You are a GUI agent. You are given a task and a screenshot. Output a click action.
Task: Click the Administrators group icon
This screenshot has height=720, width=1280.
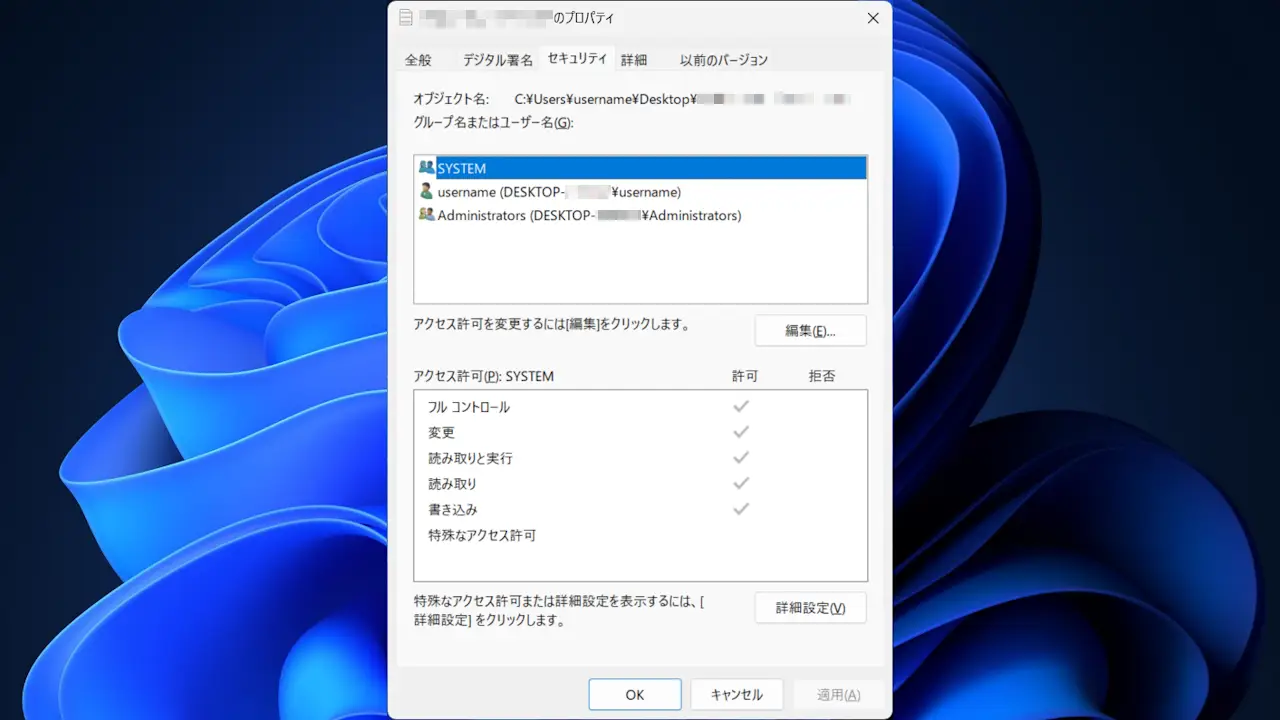(x=427, y=215)
